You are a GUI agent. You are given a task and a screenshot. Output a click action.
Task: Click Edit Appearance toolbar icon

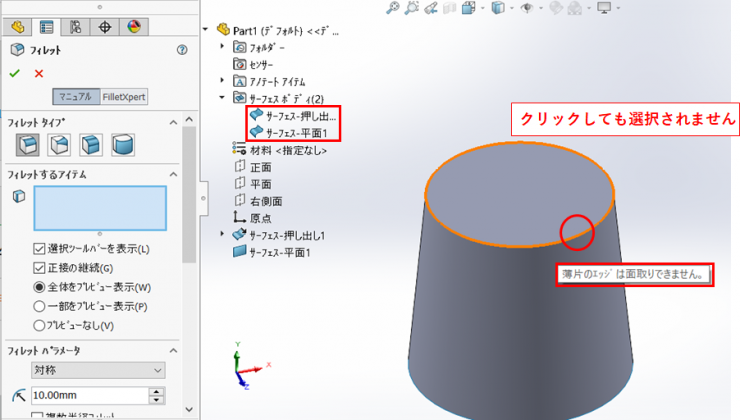tap(556, 8)
